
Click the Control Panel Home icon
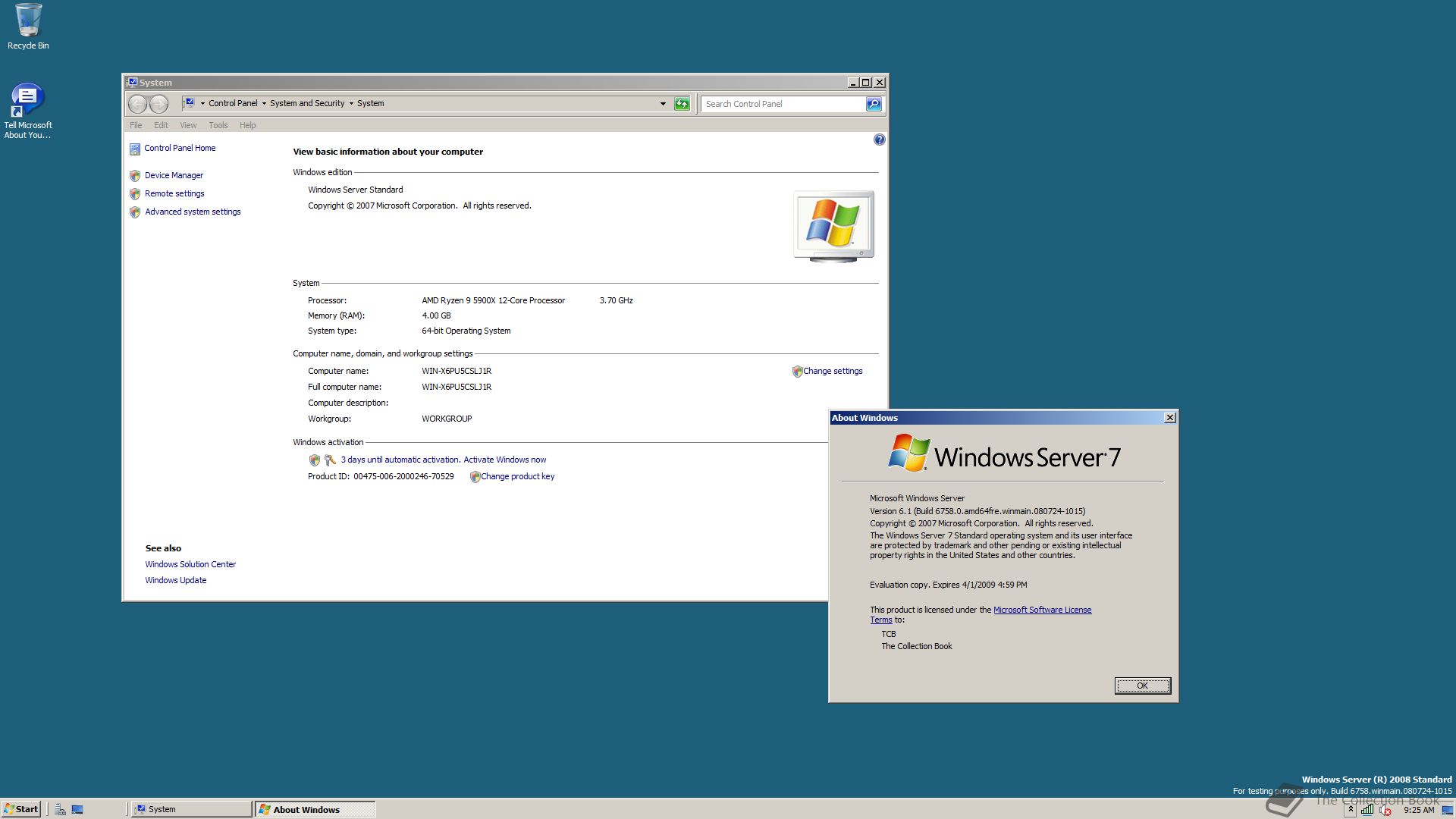tap(135, 149)
